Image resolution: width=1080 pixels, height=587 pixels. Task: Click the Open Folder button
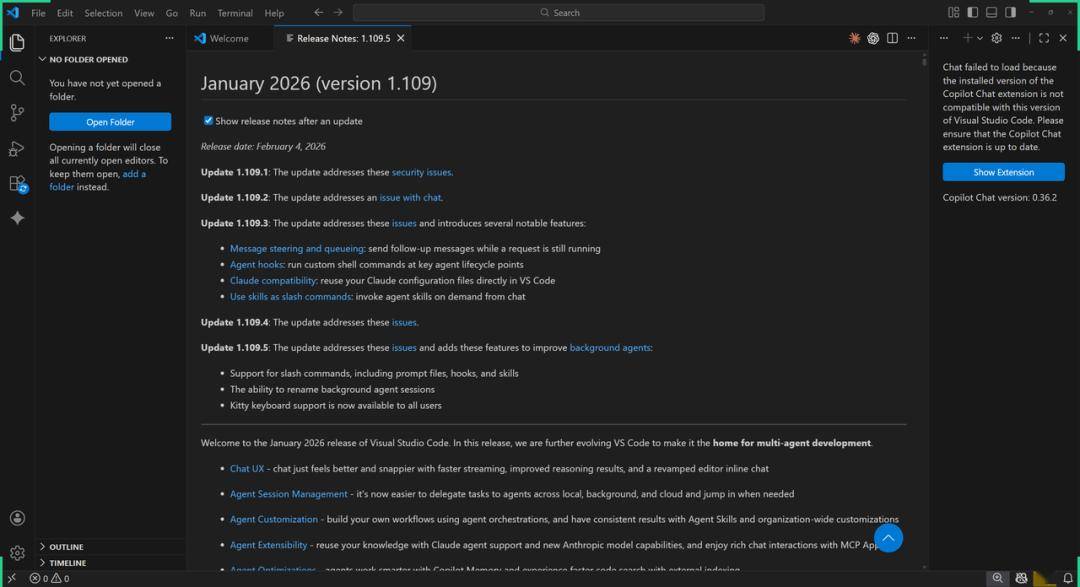coord(110,122)
